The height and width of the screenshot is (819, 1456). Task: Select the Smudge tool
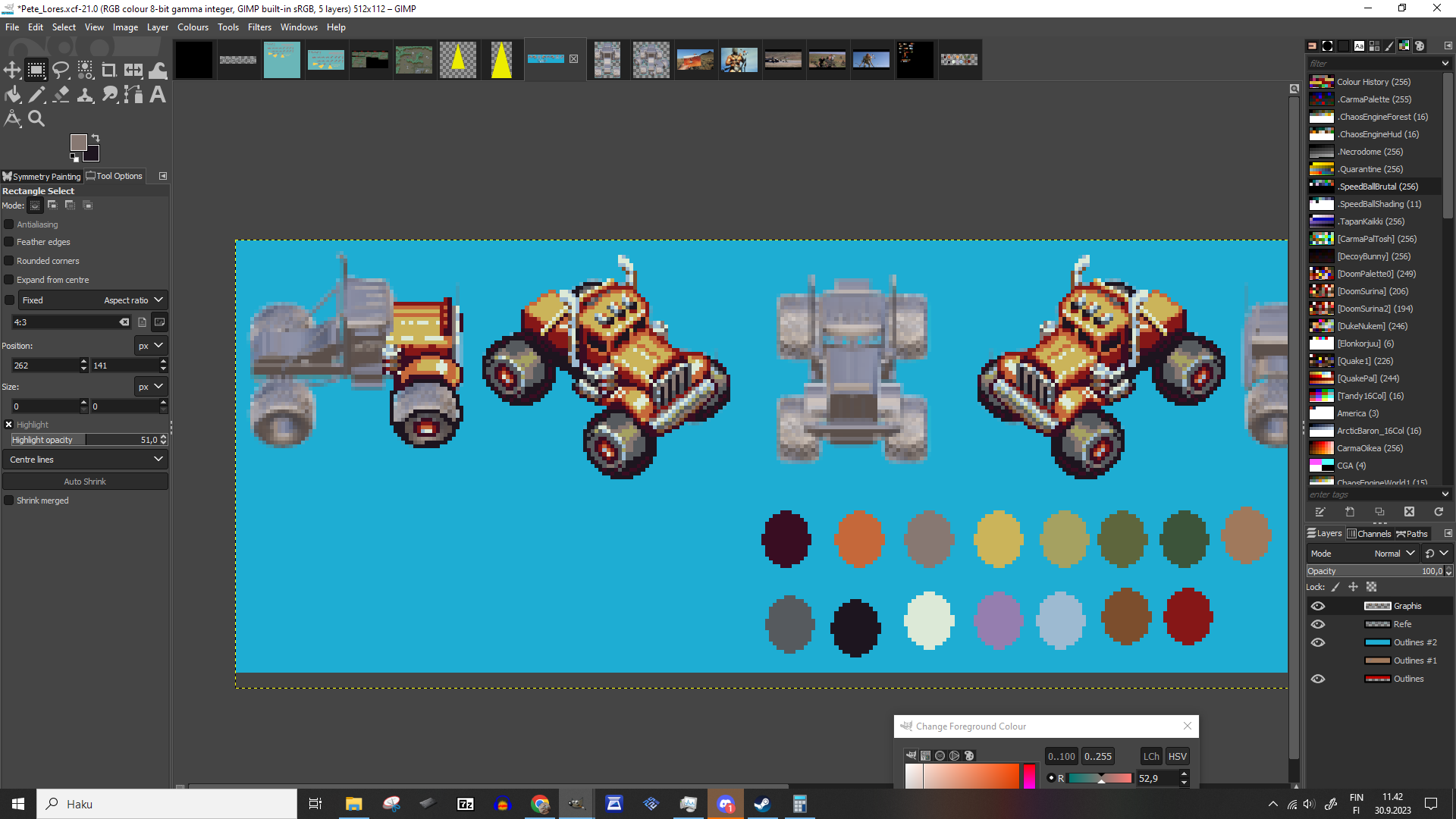(109, 95)
